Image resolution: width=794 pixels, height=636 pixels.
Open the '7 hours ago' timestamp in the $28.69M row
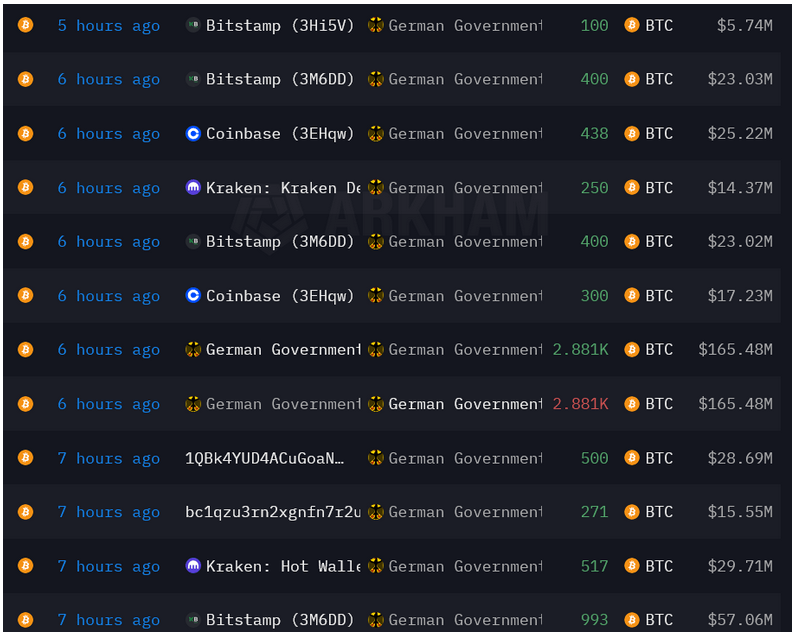tap(109, 459)
